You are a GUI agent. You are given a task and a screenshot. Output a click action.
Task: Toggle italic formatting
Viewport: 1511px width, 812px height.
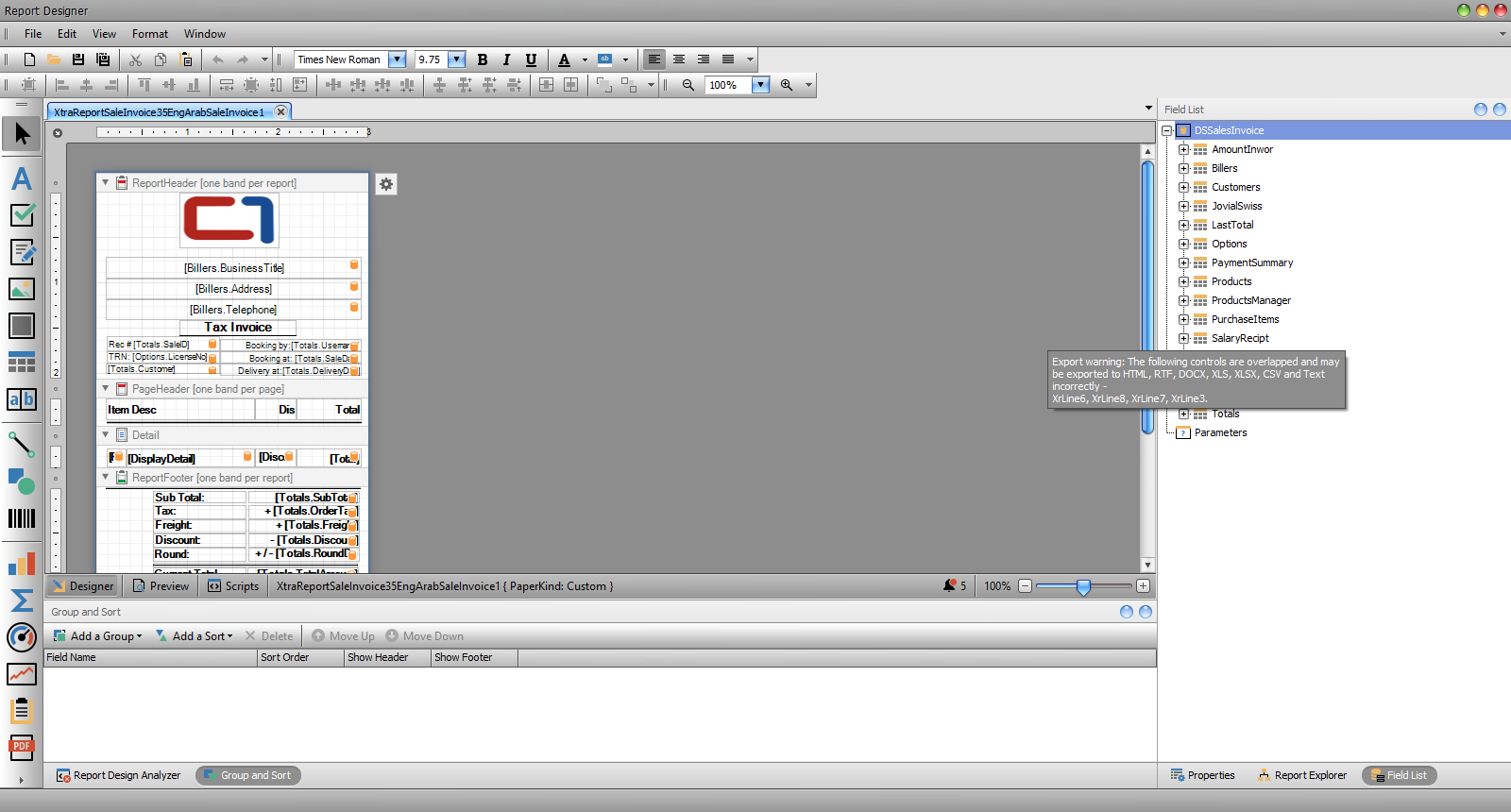coord(507,59)
